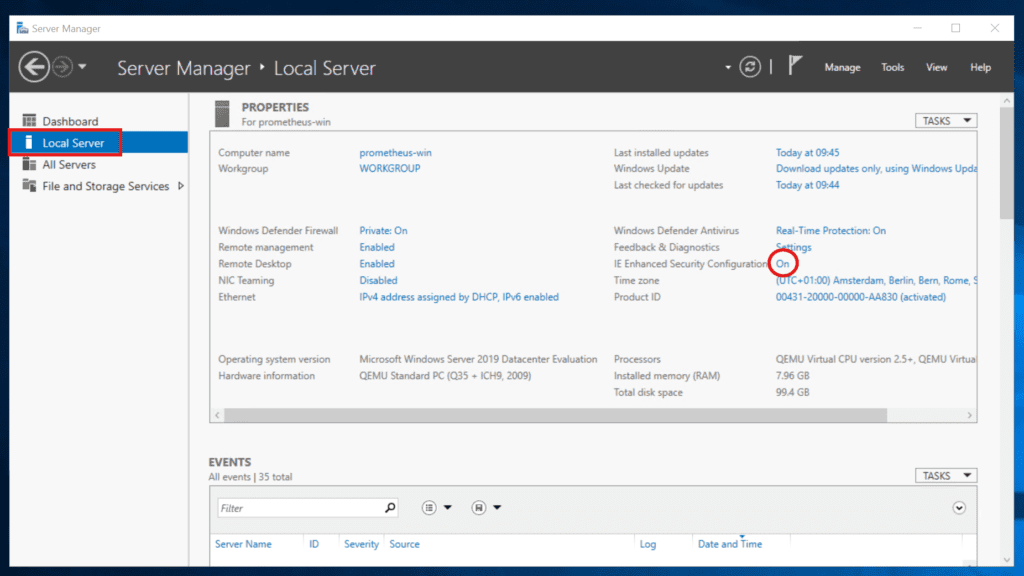Click the prometheus-win computer name link
The height and width of the screenshot is (576, 1024).
[x=395, y=153]
